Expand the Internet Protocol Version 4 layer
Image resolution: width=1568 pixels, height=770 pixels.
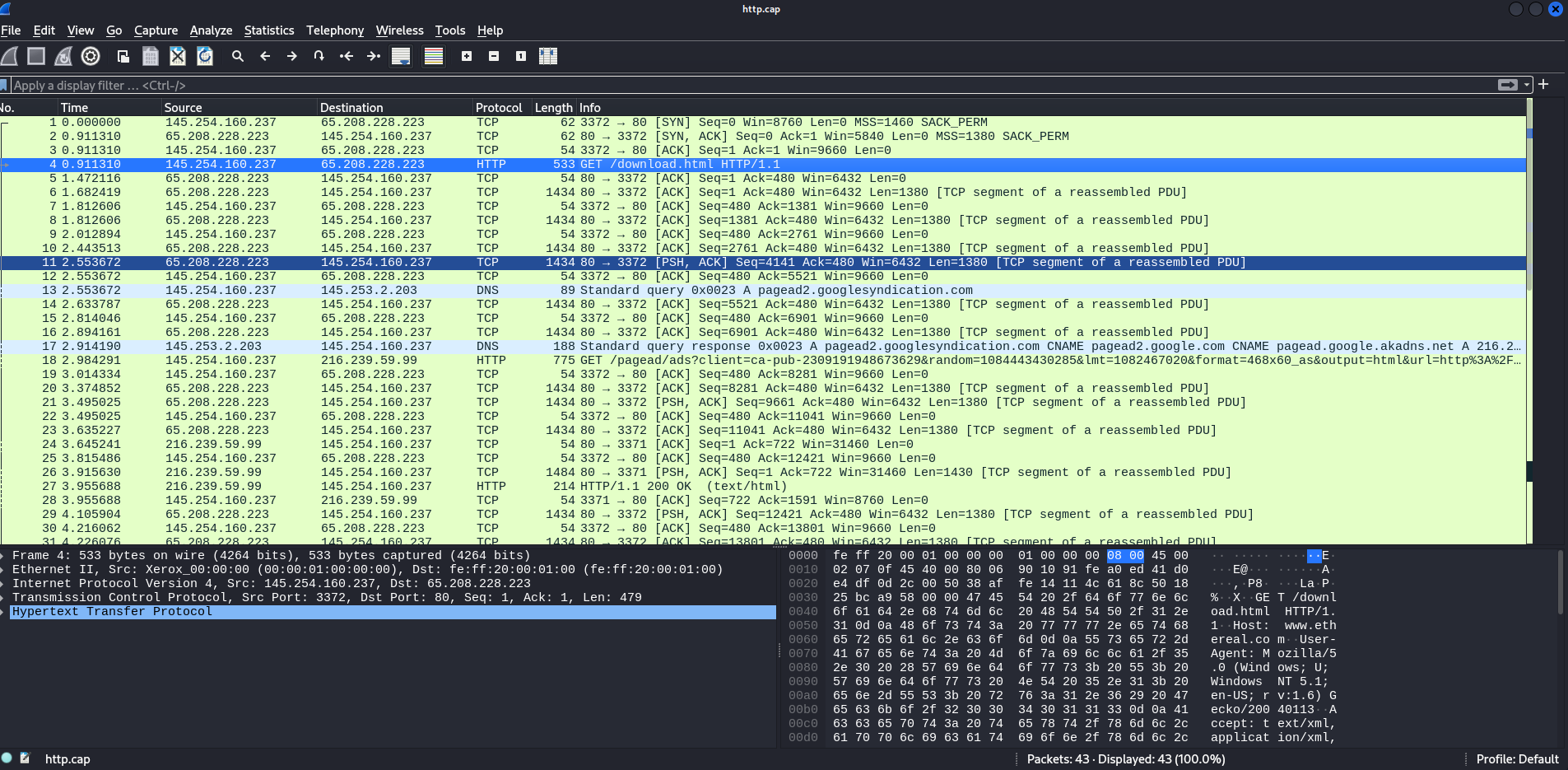[3, 583]
